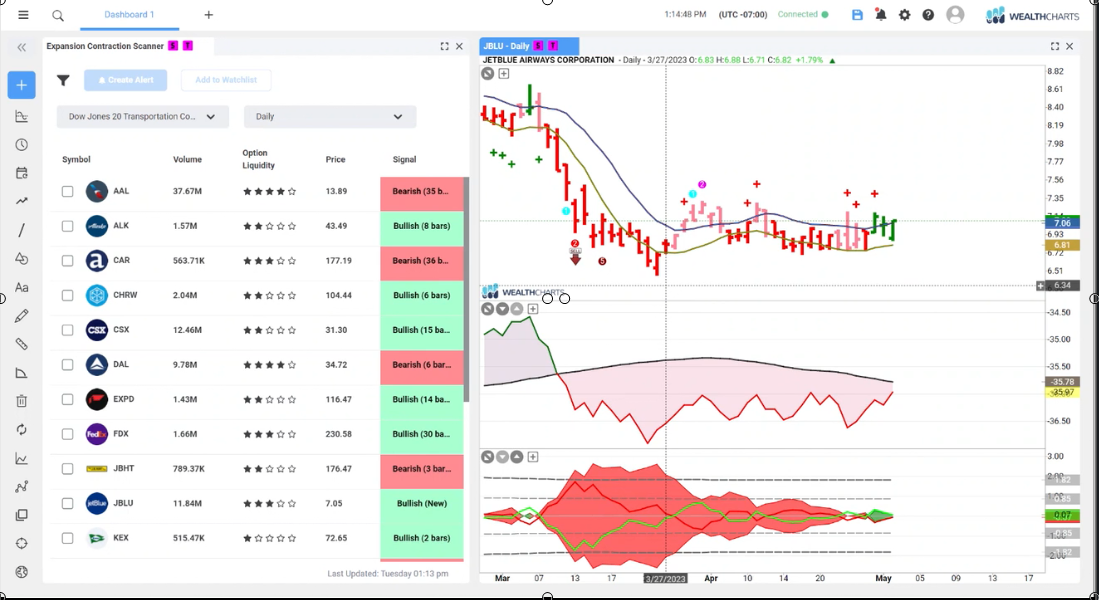Select the angle protractor tool
The height and width of the screenshot is (600, 1099).
(x=22, y=373)
